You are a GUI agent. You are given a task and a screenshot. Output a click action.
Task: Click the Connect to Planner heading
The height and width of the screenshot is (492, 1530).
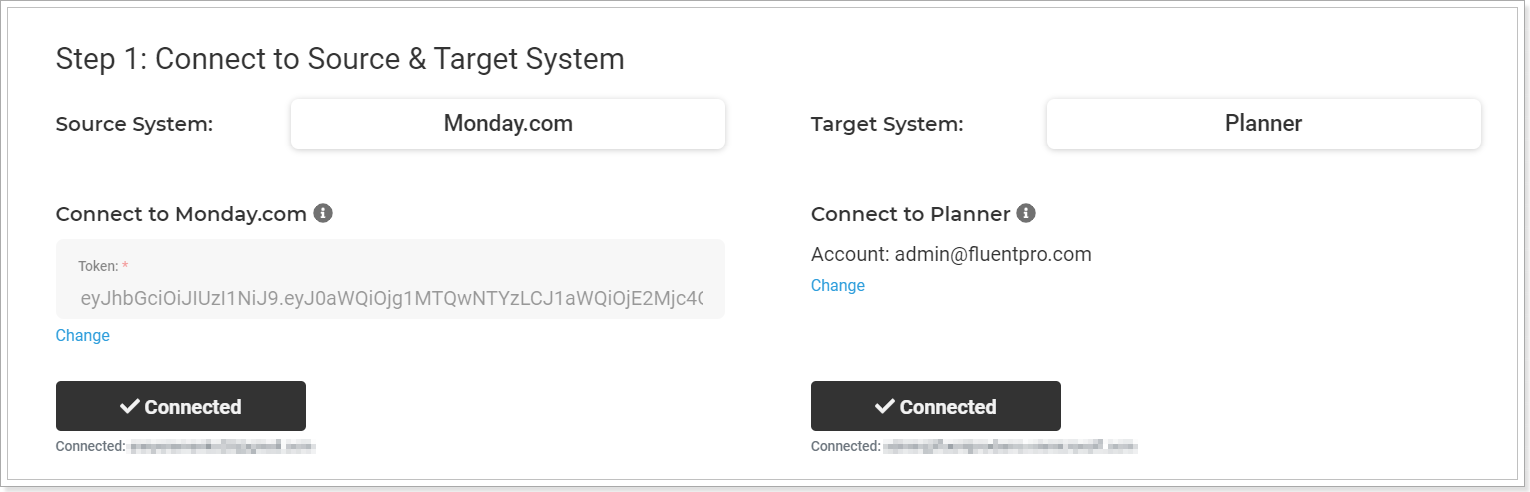[x=910, y=213]
